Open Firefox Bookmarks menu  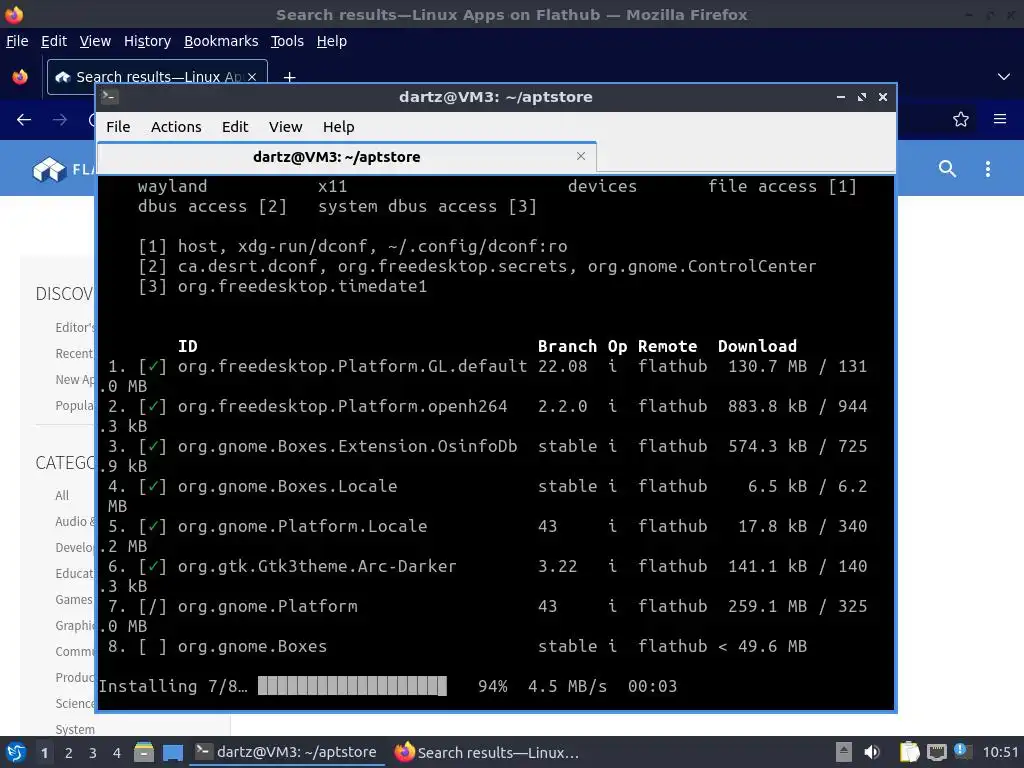[221, 41]
